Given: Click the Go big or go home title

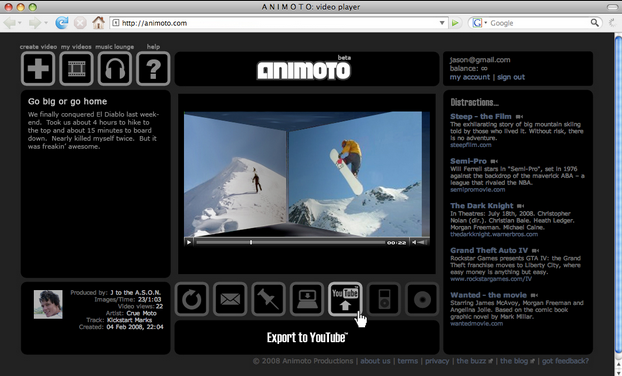Looking at the screenshot, I should pos(67,102).
